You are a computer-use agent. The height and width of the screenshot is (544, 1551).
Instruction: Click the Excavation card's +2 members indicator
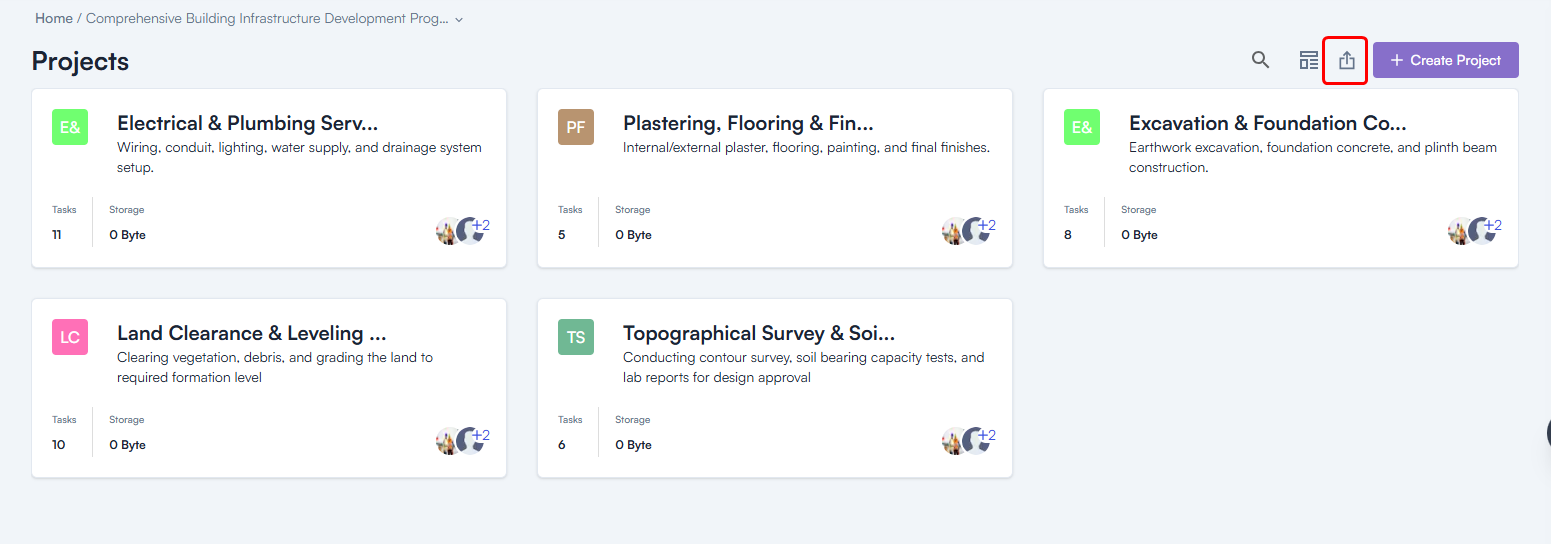[1492, 226]
